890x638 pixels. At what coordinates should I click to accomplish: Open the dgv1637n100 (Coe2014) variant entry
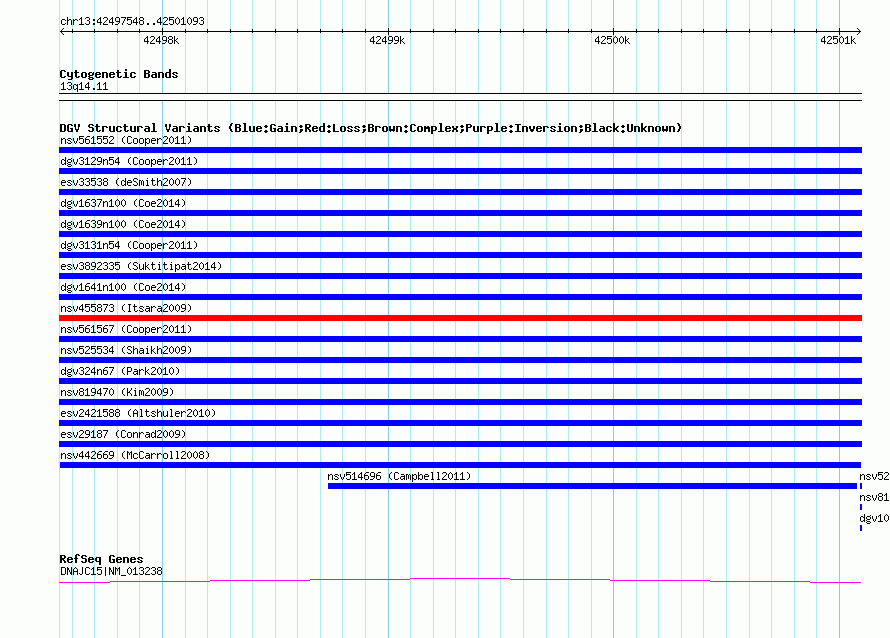[123, 204]
